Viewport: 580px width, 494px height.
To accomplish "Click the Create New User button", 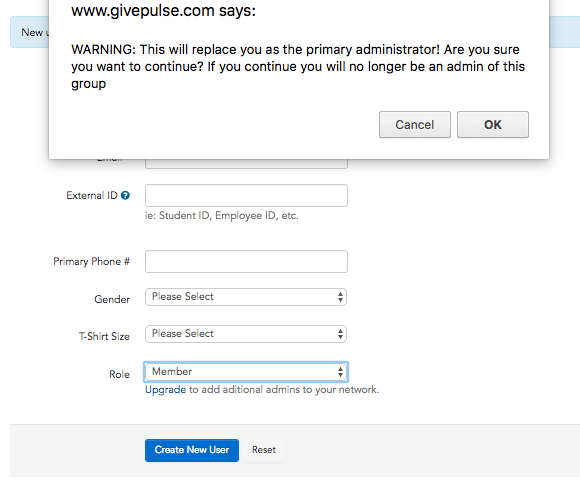I will 192,450.
